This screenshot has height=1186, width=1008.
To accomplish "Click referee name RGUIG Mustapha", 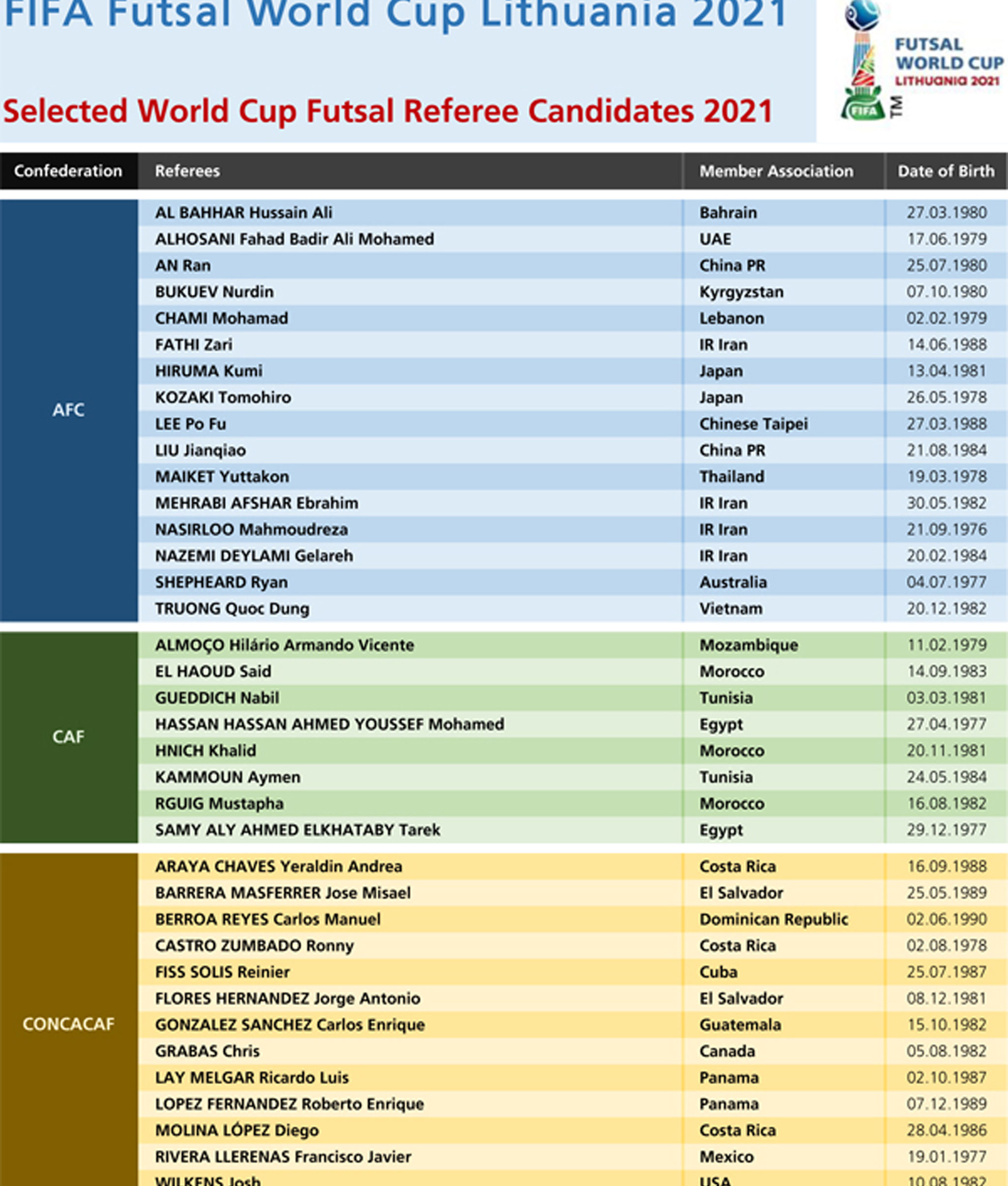I will click(219, 803).
